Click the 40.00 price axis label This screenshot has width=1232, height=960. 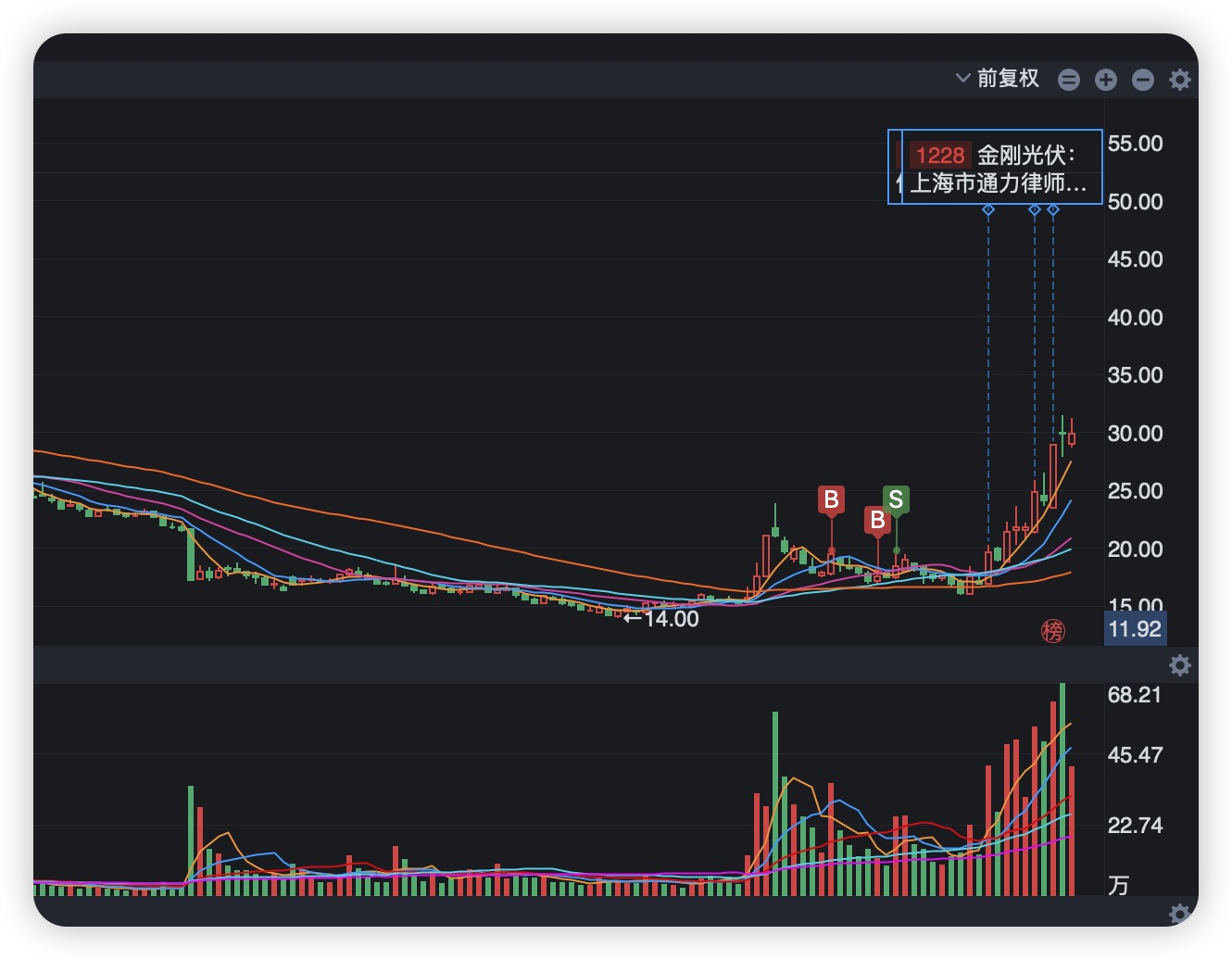tap(1136, 318)
